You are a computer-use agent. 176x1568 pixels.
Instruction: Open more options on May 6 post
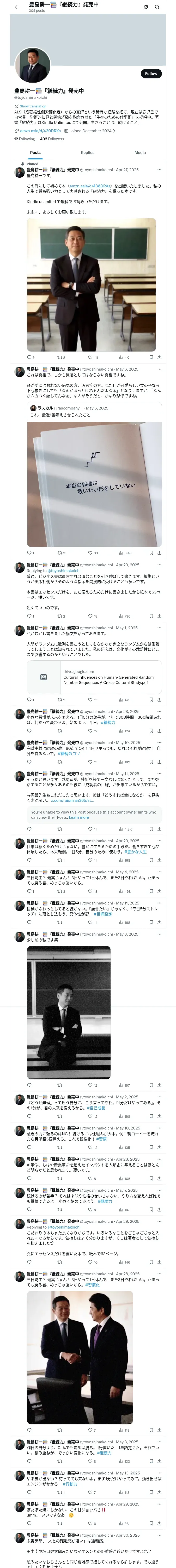click(x=160, y=369)
